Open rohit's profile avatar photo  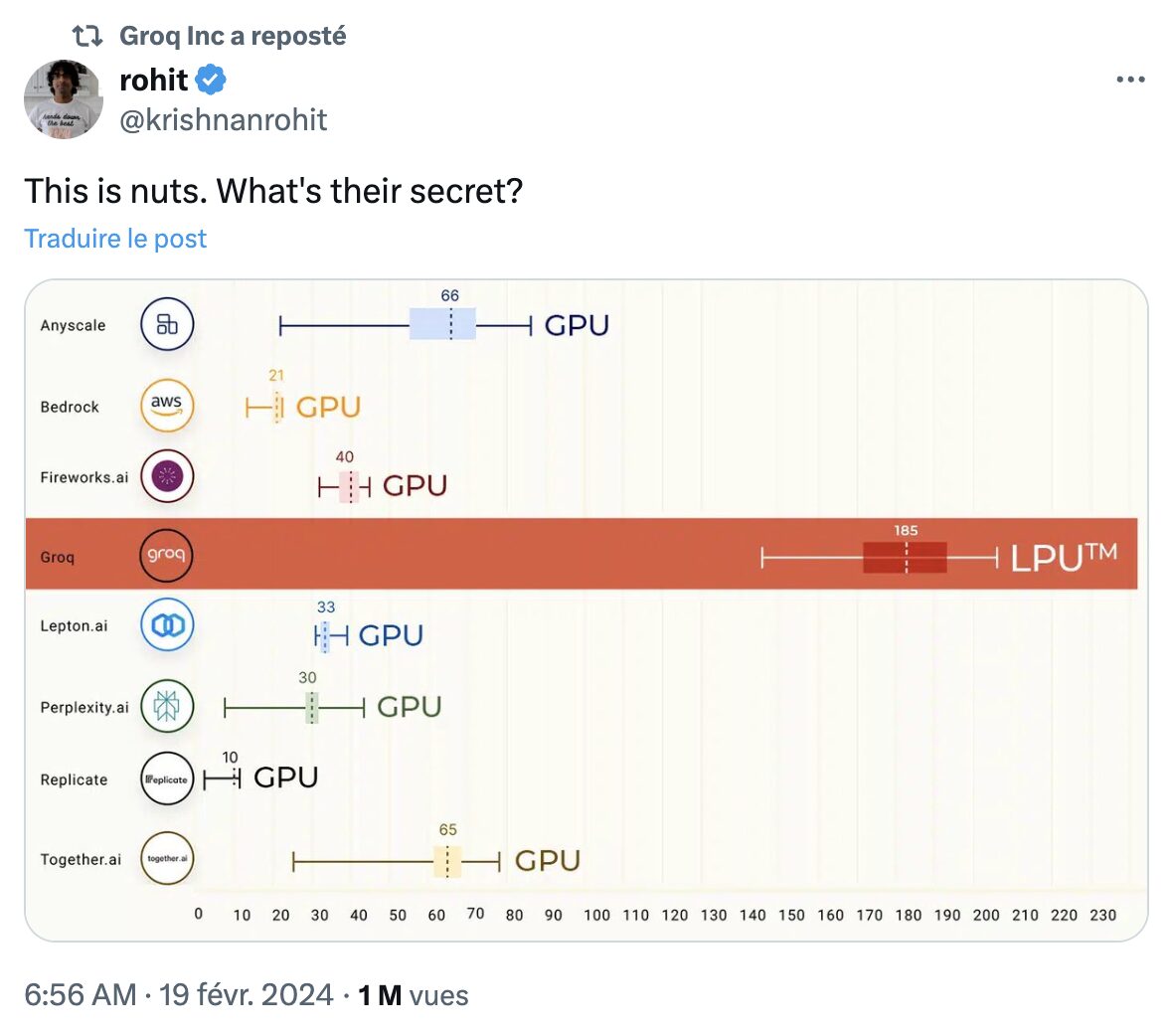coord(64,99)
